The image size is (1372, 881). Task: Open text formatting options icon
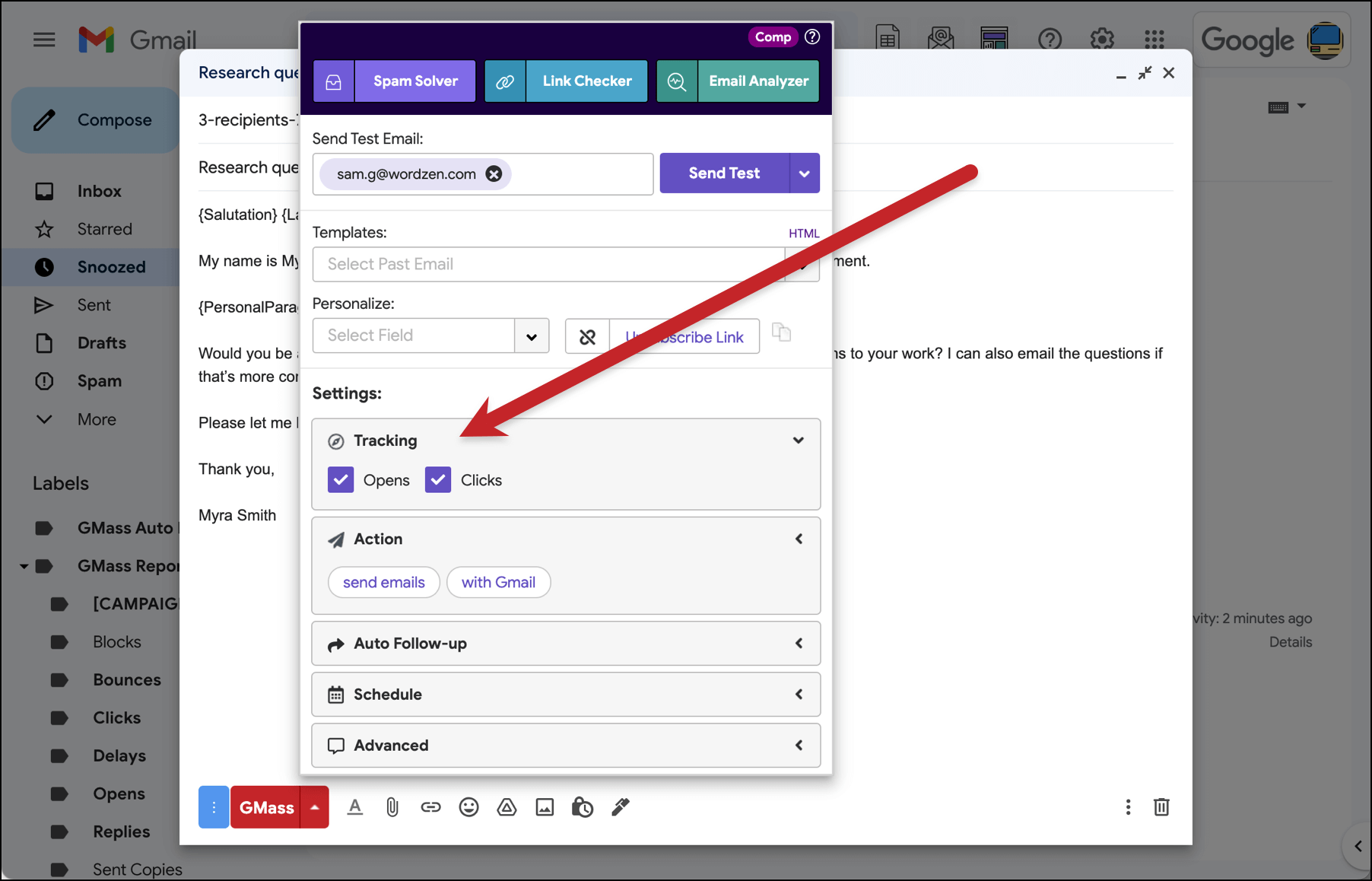[355, 807]
